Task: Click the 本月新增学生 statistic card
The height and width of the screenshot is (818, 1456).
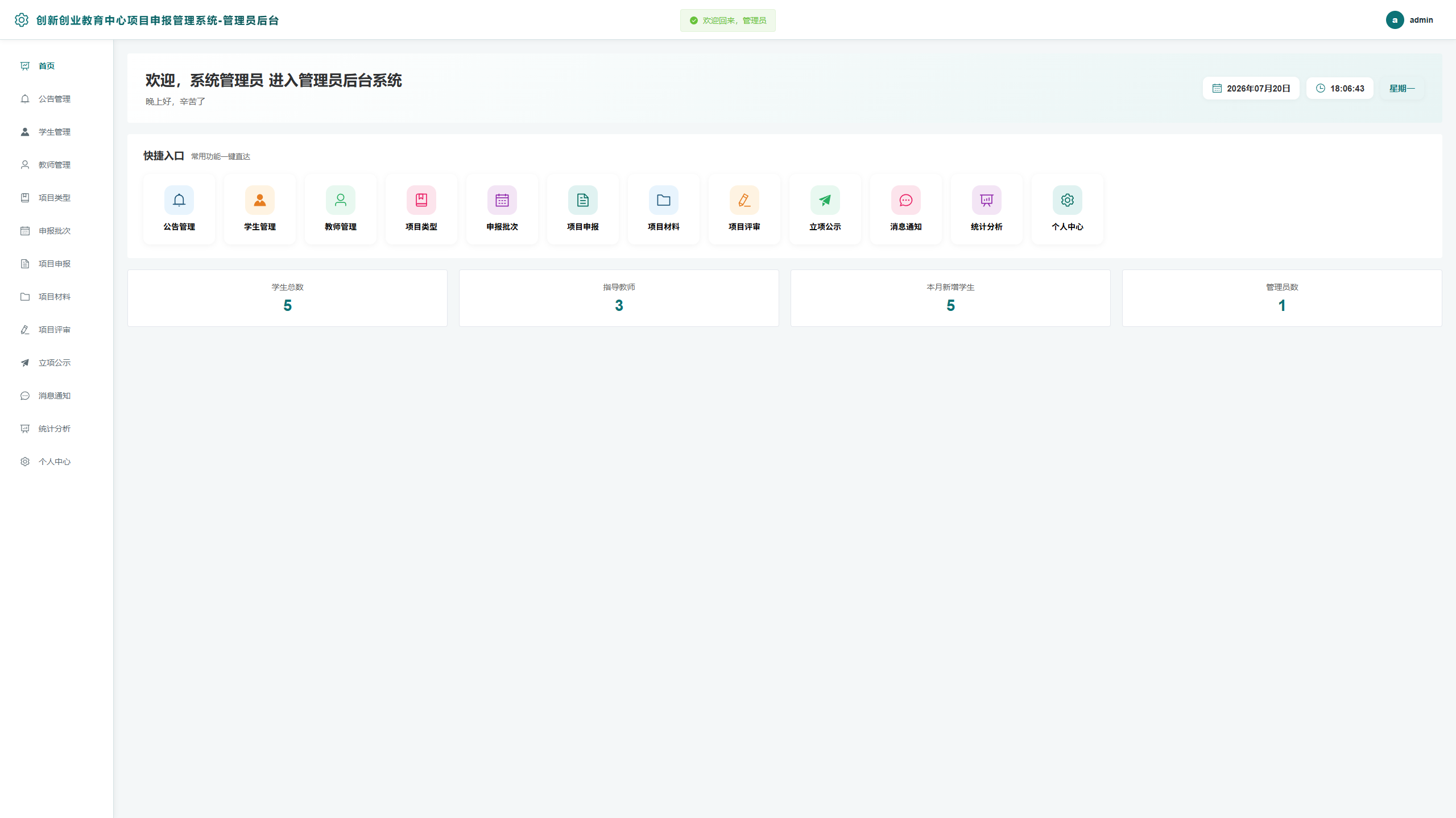Action: pos(950,298)
